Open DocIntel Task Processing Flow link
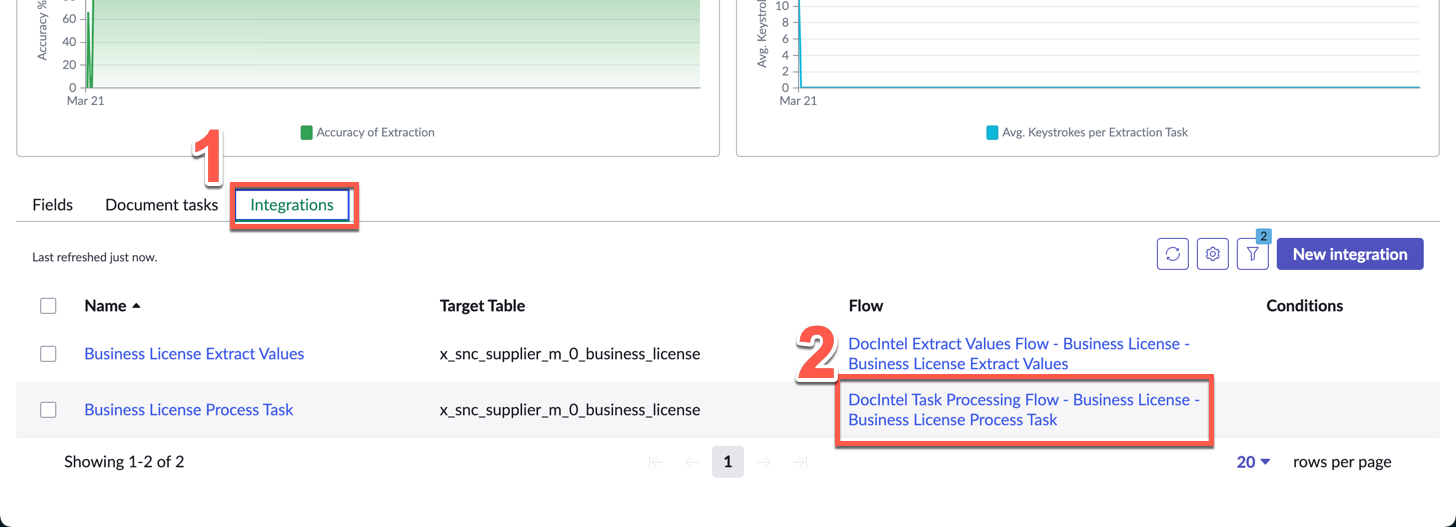This screenshot has width=1456, height=527. click(x=1023, y=410)
